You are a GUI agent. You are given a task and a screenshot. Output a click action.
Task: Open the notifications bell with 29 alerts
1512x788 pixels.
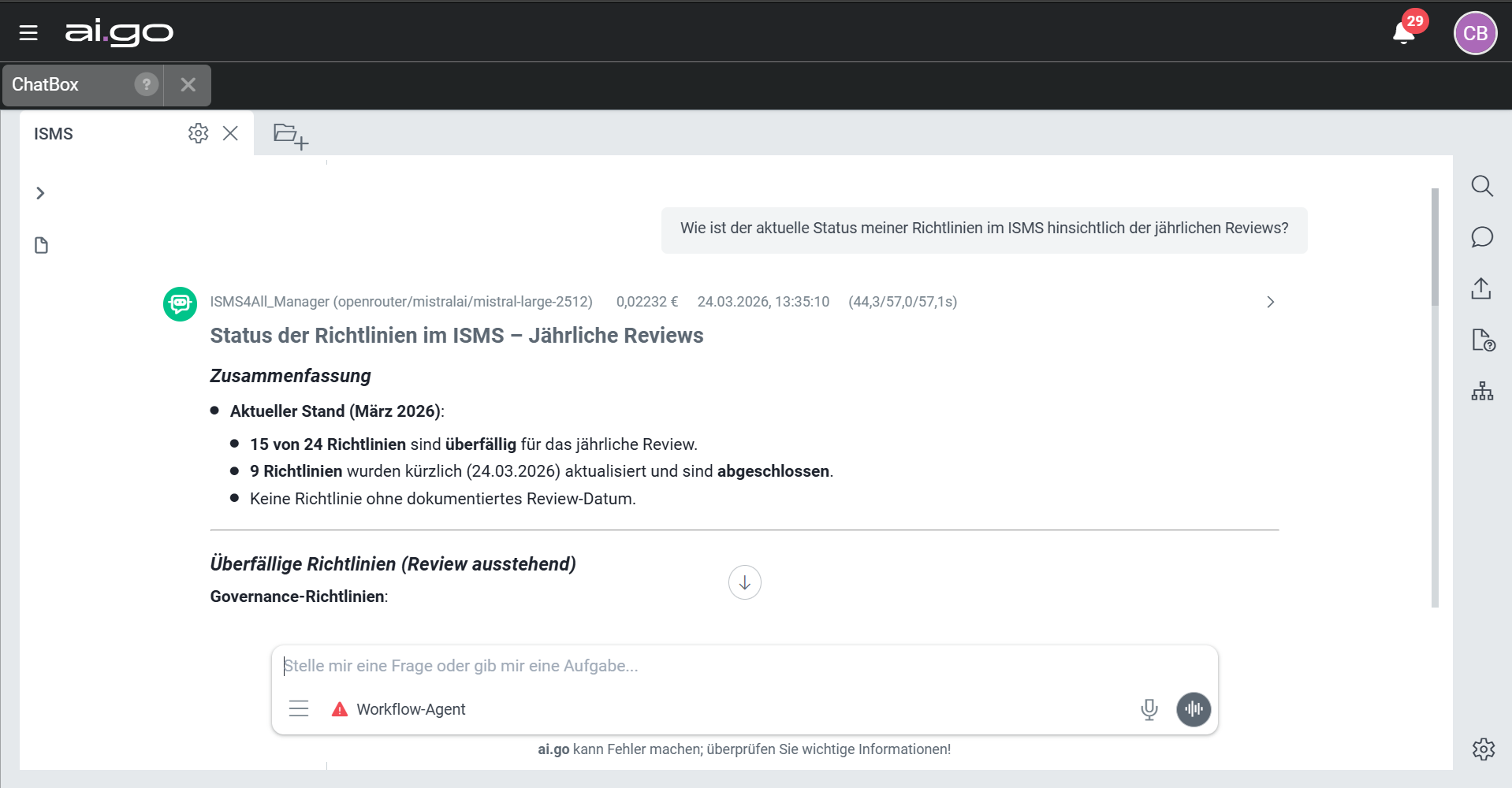(x=1404, y=33)
